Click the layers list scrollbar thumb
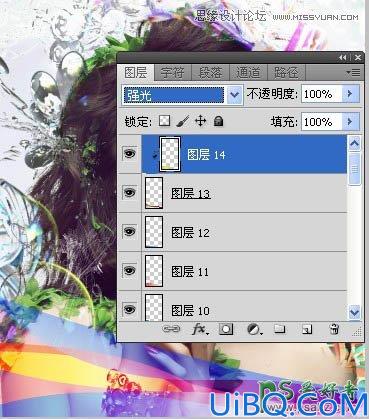Screen dimensions: 369x419 (x=354, y=169)
